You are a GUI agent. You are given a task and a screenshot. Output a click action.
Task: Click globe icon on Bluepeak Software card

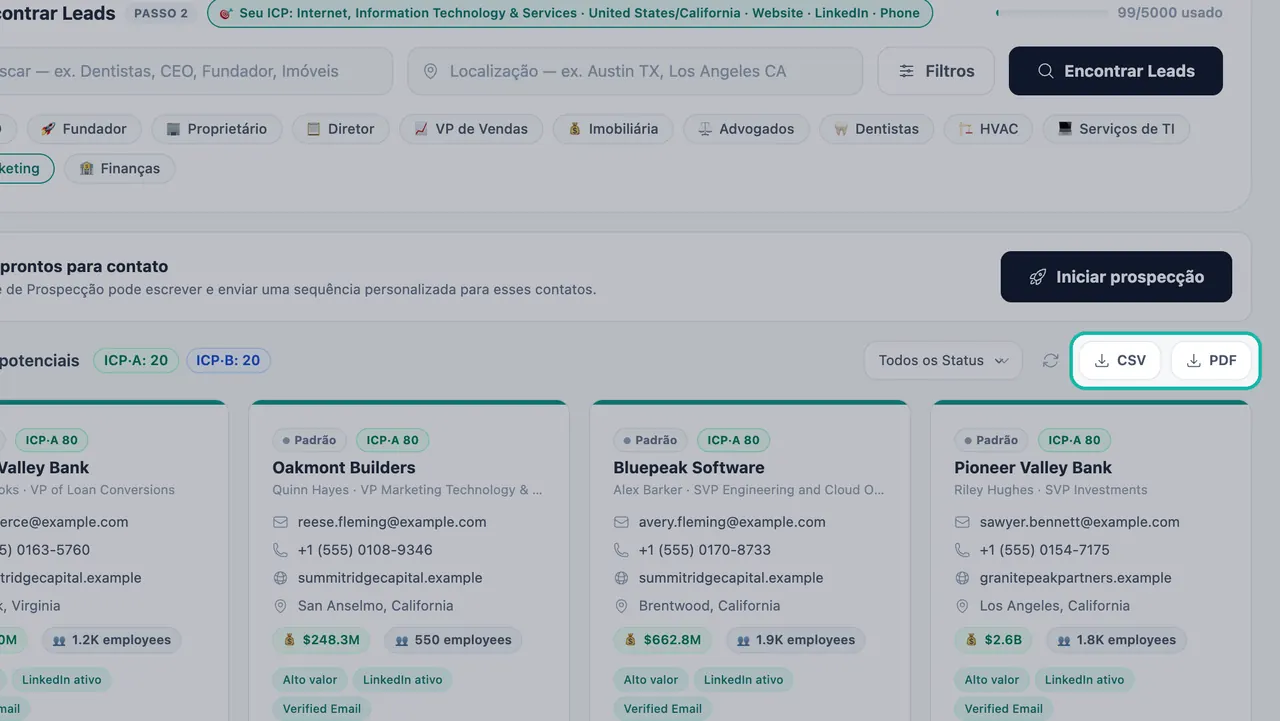(621, 578)
